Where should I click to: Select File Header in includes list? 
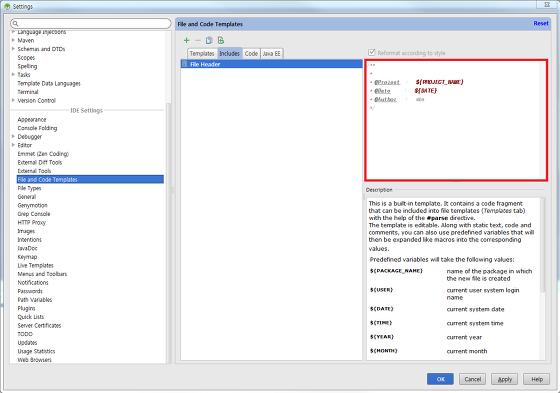[271, 64]
